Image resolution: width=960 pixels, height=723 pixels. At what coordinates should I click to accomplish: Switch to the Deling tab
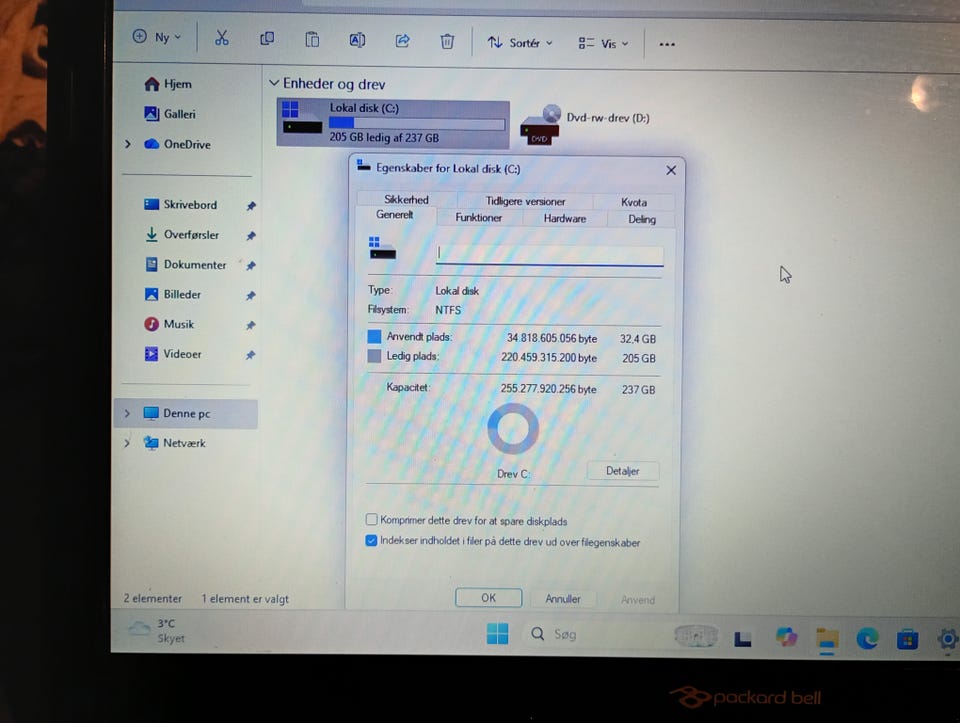coord(642,219)
